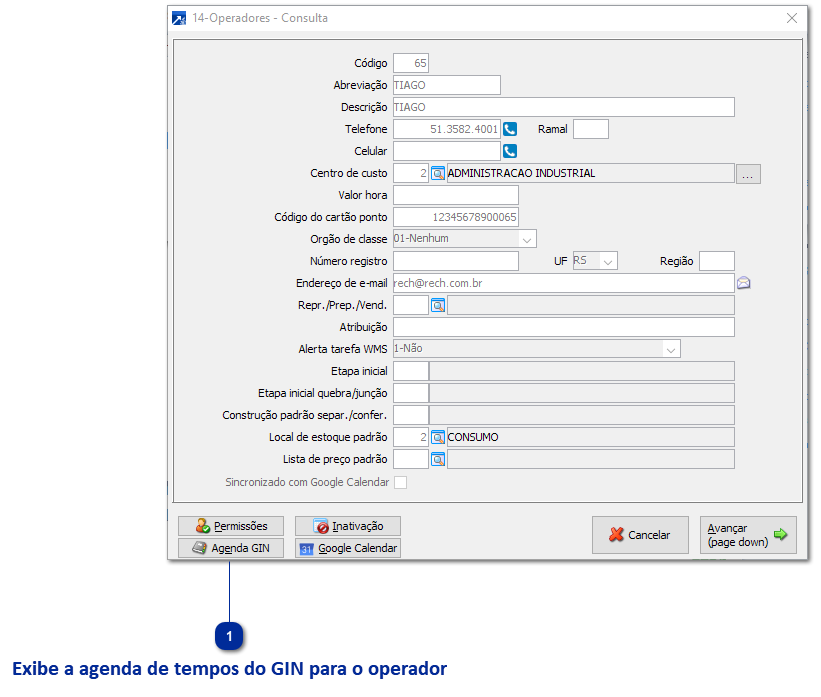Click the phone icon beside Telefone

[510, 129]
